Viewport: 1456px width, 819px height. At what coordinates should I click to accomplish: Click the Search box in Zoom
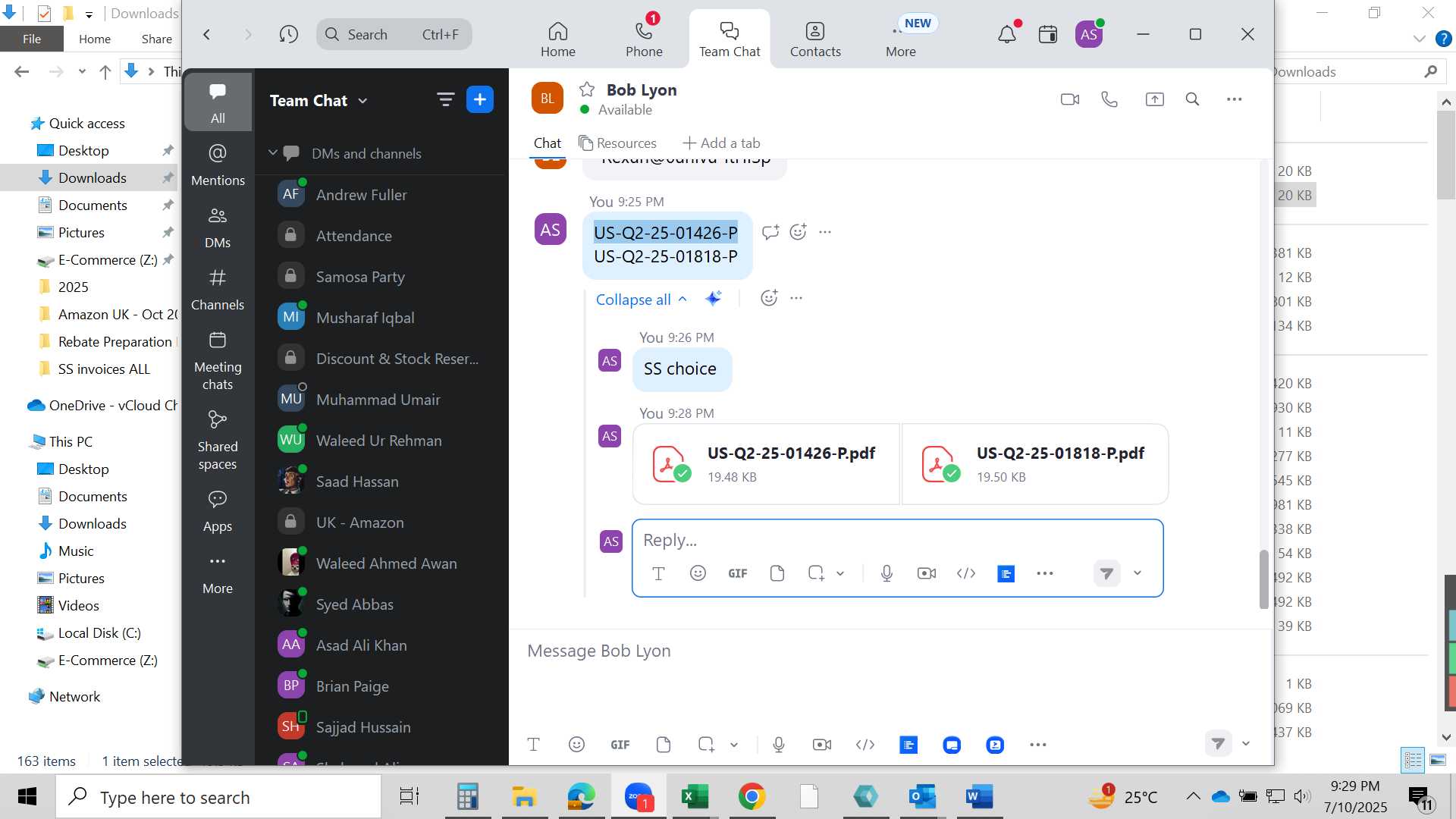click(x=394, y=34)
